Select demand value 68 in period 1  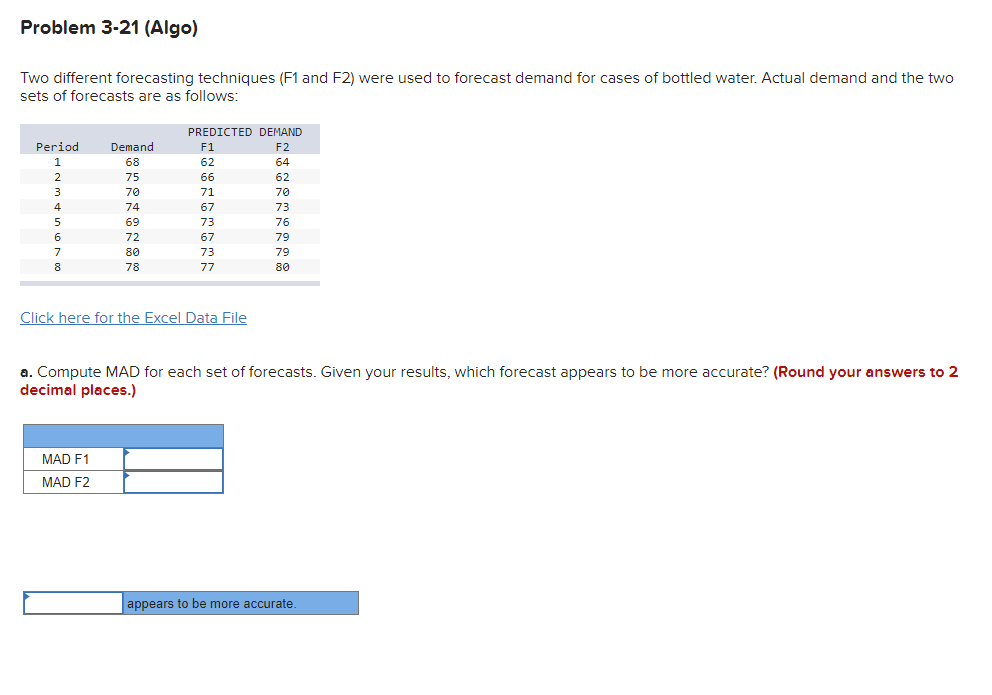(x=132, y=161)
